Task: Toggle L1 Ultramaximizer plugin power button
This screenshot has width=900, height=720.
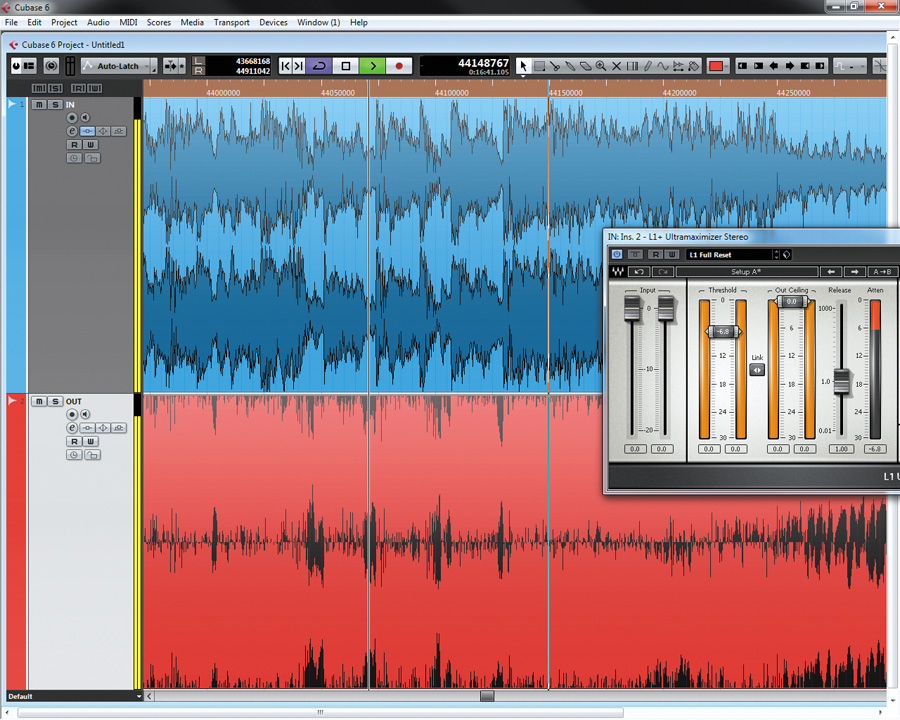Action: (x=617, y=254)
